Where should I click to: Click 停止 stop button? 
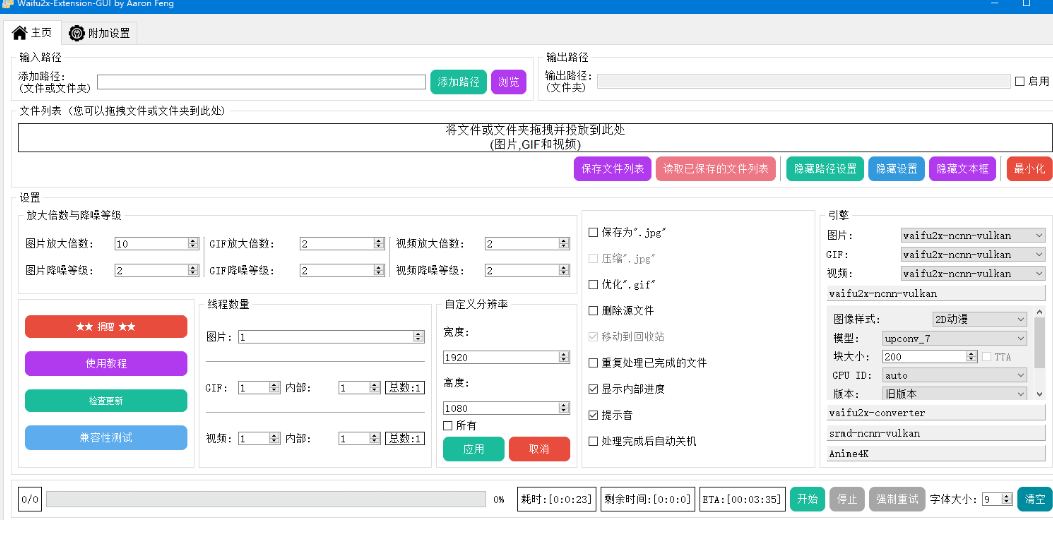pos(847,499)
